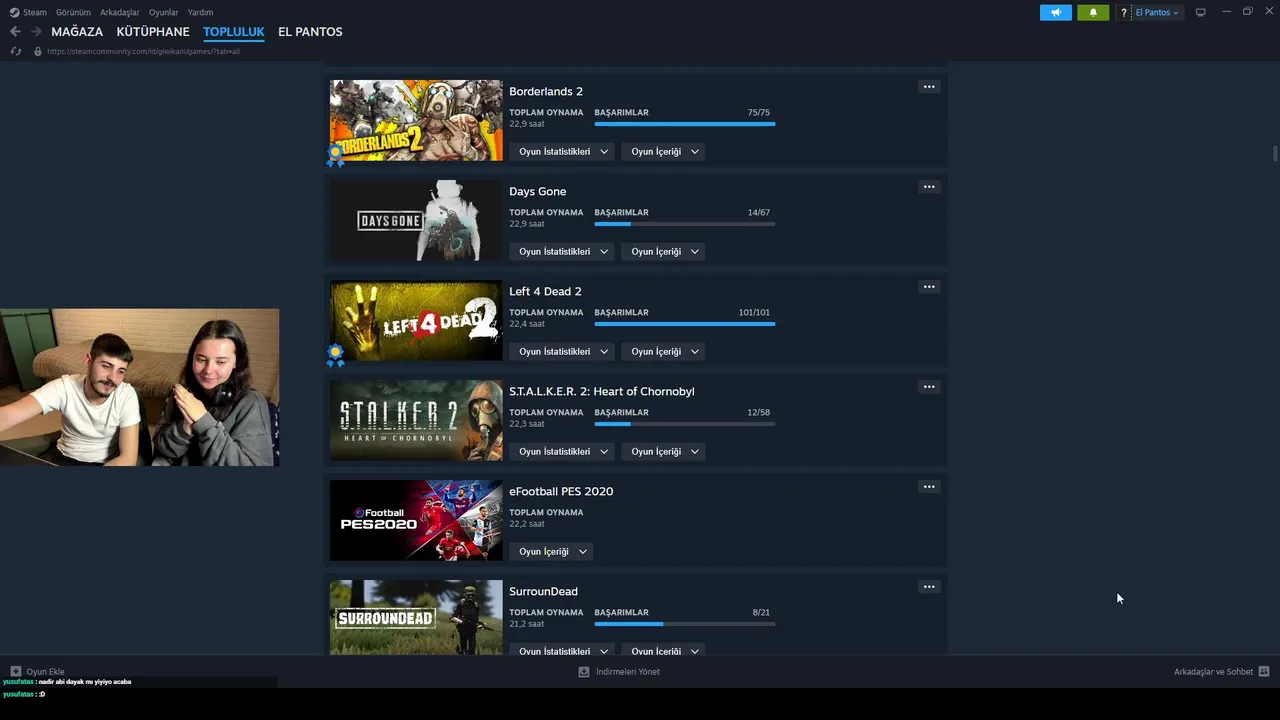The image size is (1280, 720).
Task: Open the green notifications bell
Action: coord(1093,12)
